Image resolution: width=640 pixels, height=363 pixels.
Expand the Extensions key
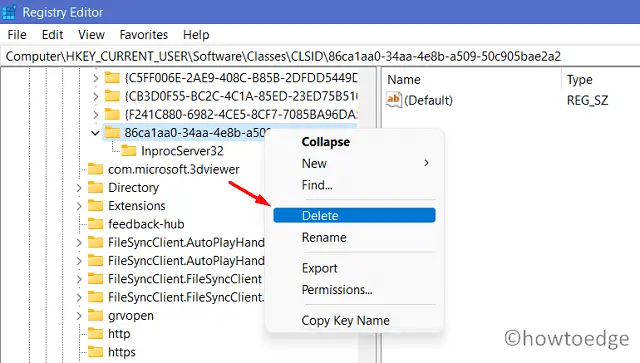(x=79, y=206)
